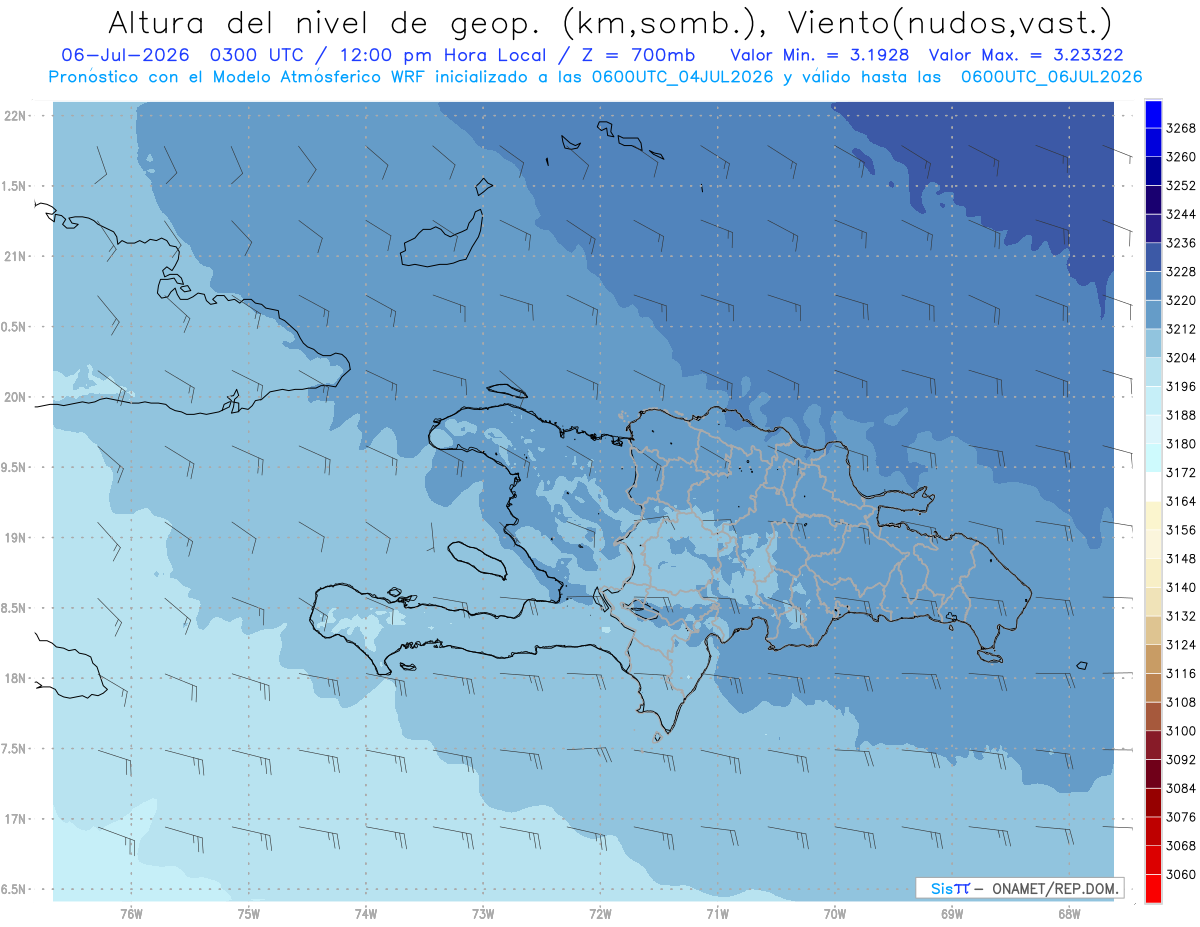Image resolution: width=1200 pixels, height=927 pixels.
Task: Click the 20N latitude label
Action: (x=14, y=397)
